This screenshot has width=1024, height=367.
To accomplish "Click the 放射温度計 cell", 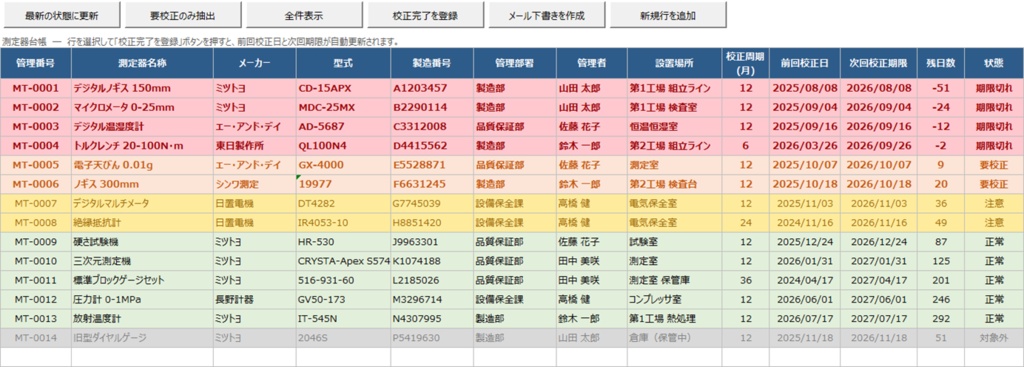I will tap(142, 319).
